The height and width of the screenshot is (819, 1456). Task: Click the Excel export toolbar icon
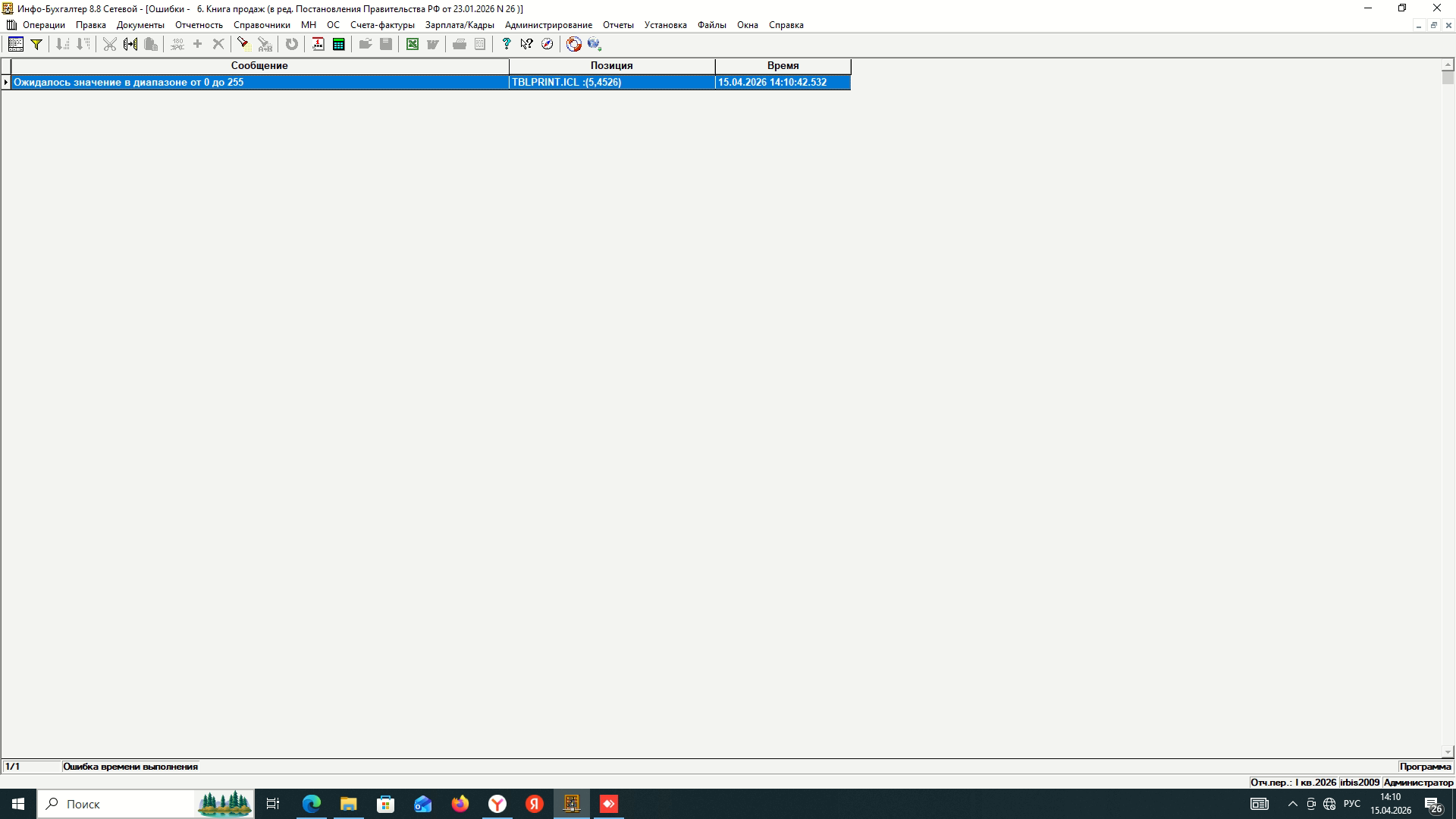point(412,44)
